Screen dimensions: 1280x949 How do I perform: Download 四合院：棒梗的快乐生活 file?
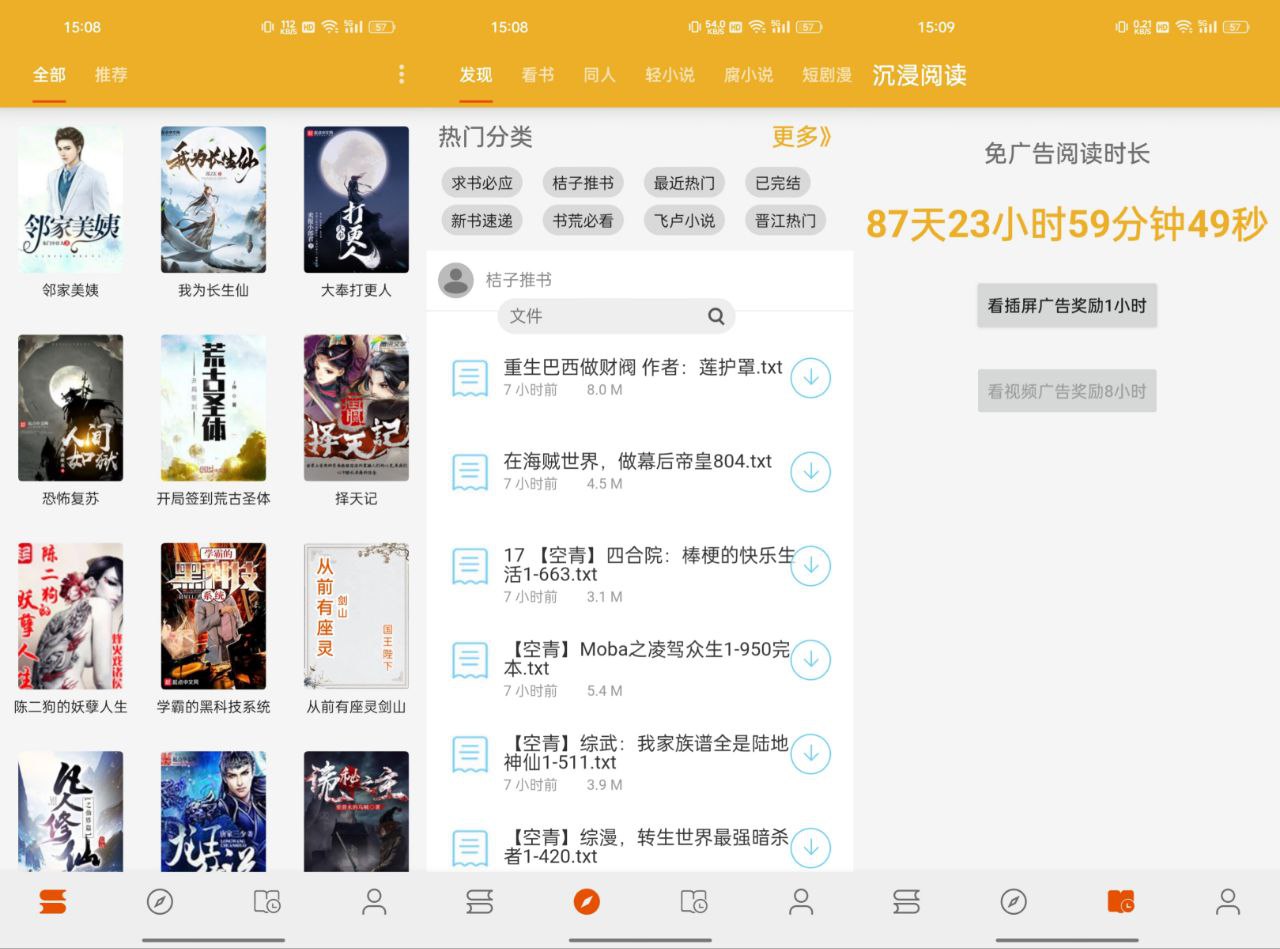point(810,566)
